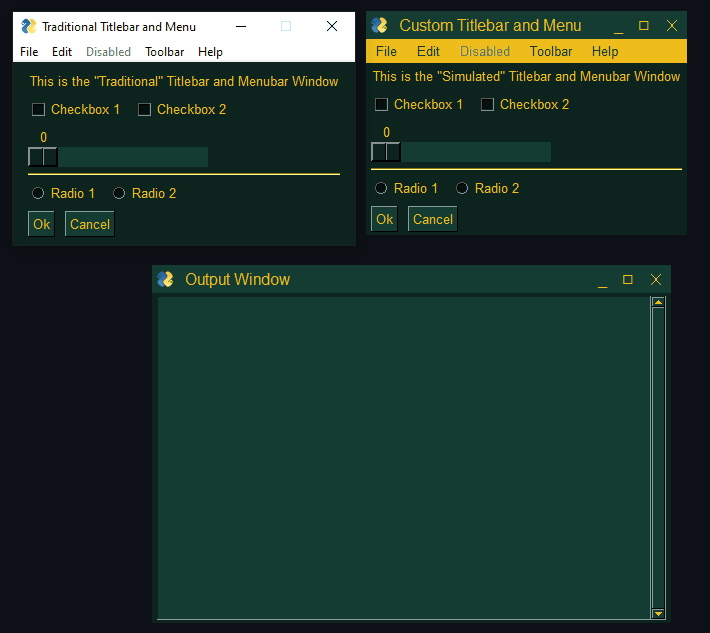Click Cancel in the Custom Titlebar window
Screen dimensions: 710x633
(x=433, y=219)
